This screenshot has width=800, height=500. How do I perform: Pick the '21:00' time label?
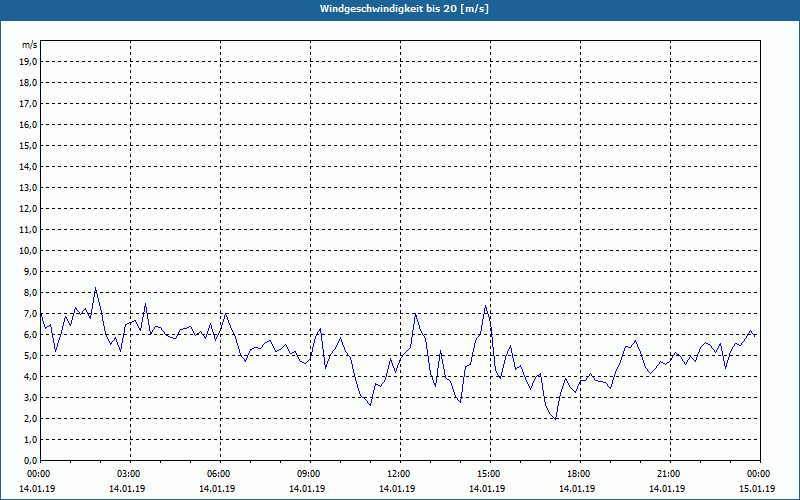(669, 474)
